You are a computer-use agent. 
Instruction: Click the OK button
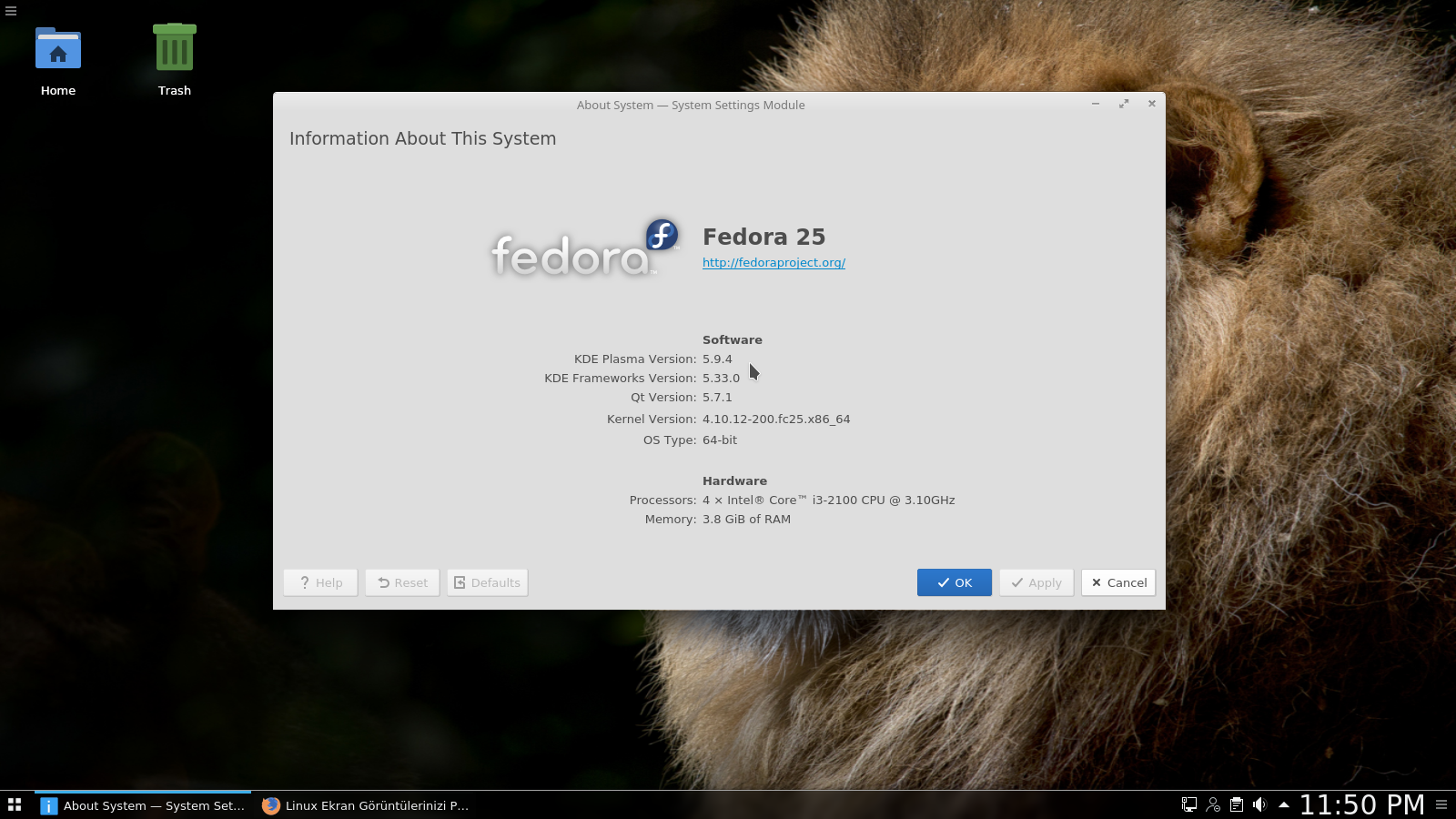pyautogui.click(x=954, y=582)
